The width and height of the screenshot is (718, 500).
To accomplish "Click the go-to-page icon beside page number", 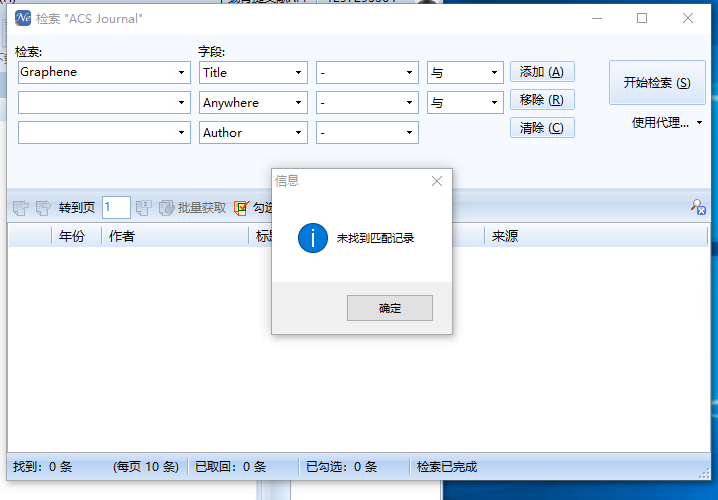I will coord(144,208).
